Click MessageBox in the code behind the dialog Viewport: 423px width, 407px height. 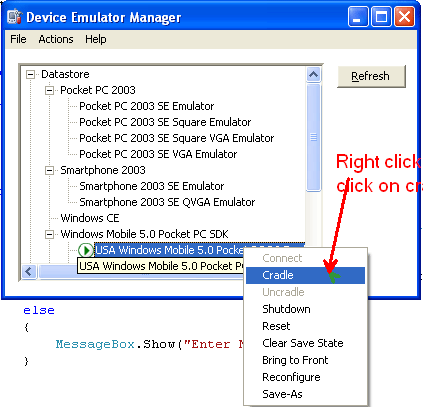click(x=95, y=344)
